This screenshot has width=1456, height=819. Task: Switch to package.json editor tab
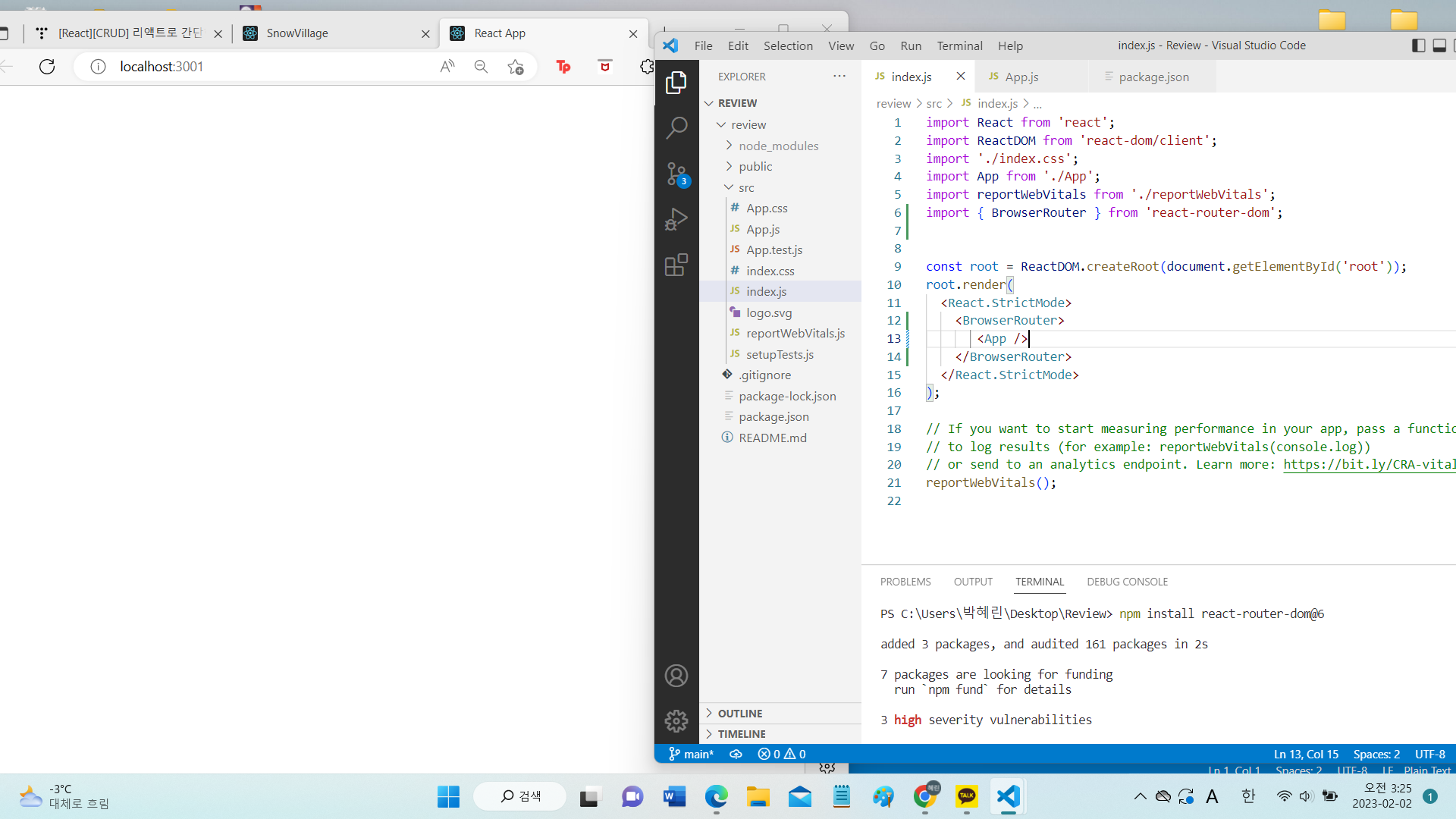click(1153, 77)
